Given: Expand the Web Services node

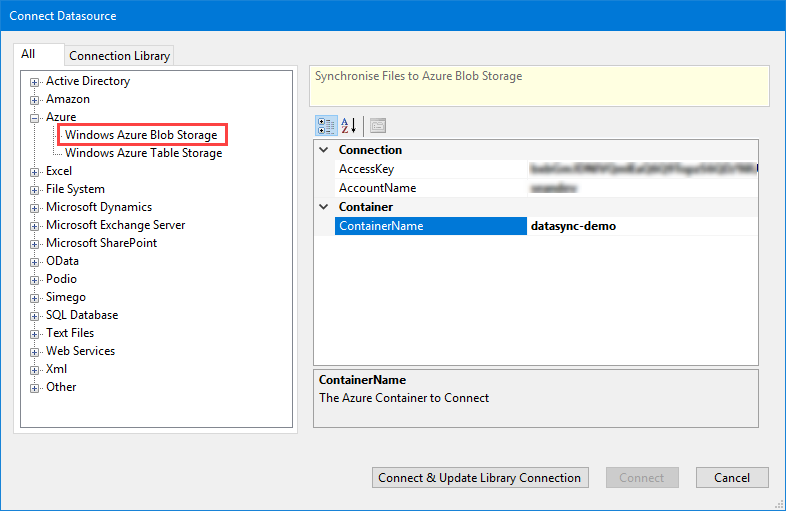Looking at the screenshot, I should point(34,353).
